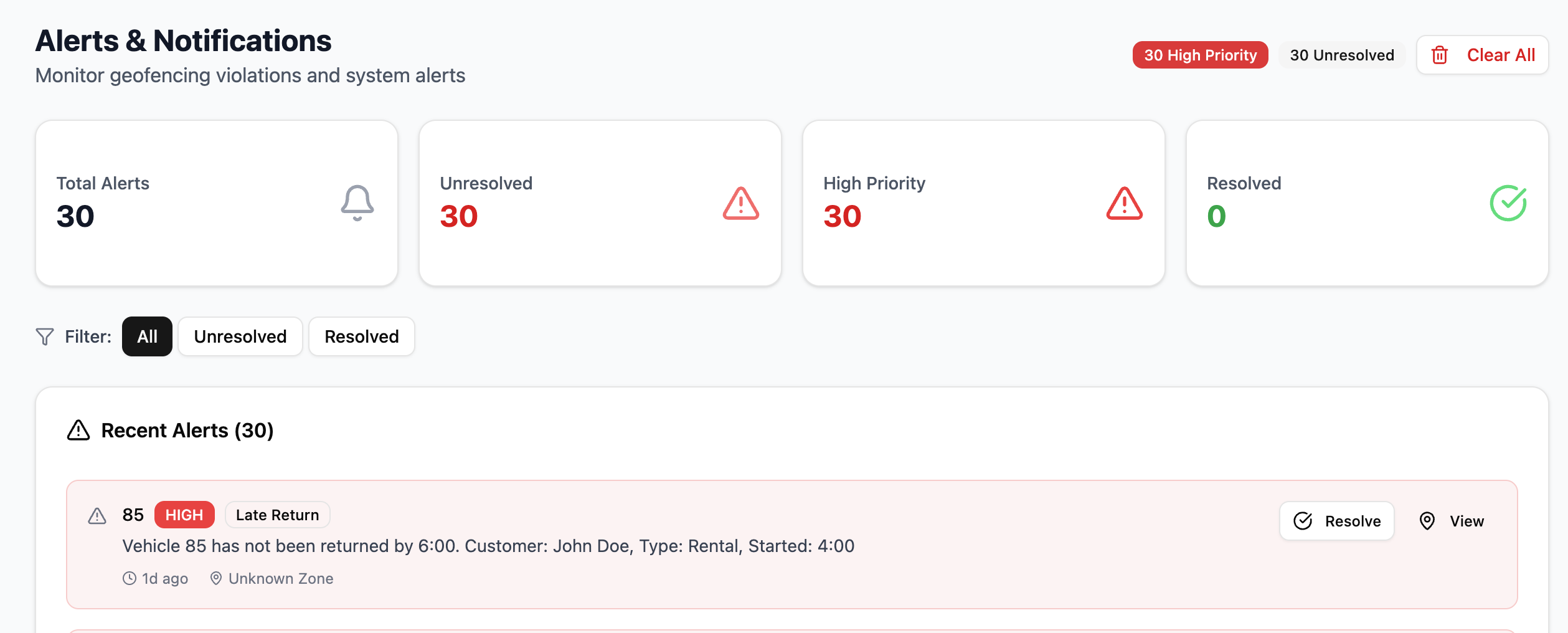Filter alerts by Unresolved
The width and height of the screenshot is (1568, 633).
[x=240, y=337]
